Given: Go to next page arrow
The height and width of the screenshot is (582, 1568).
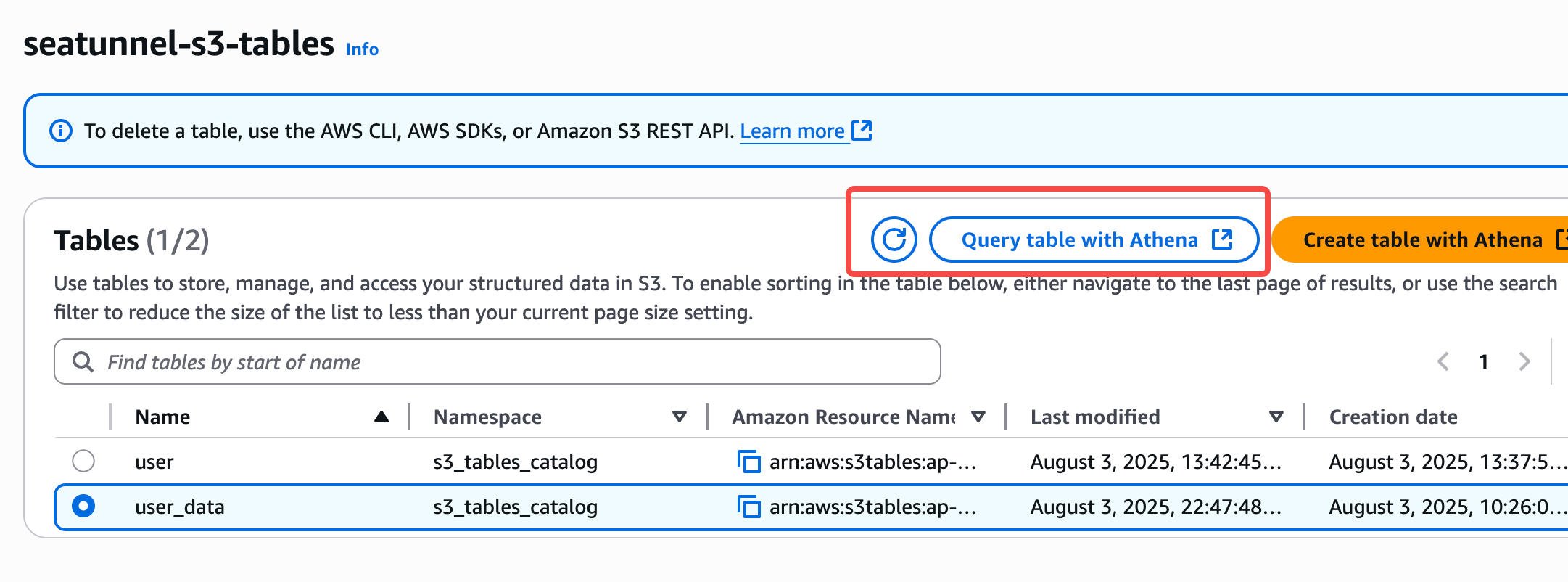Looking at the screenshot, I should click(1524, 361).
